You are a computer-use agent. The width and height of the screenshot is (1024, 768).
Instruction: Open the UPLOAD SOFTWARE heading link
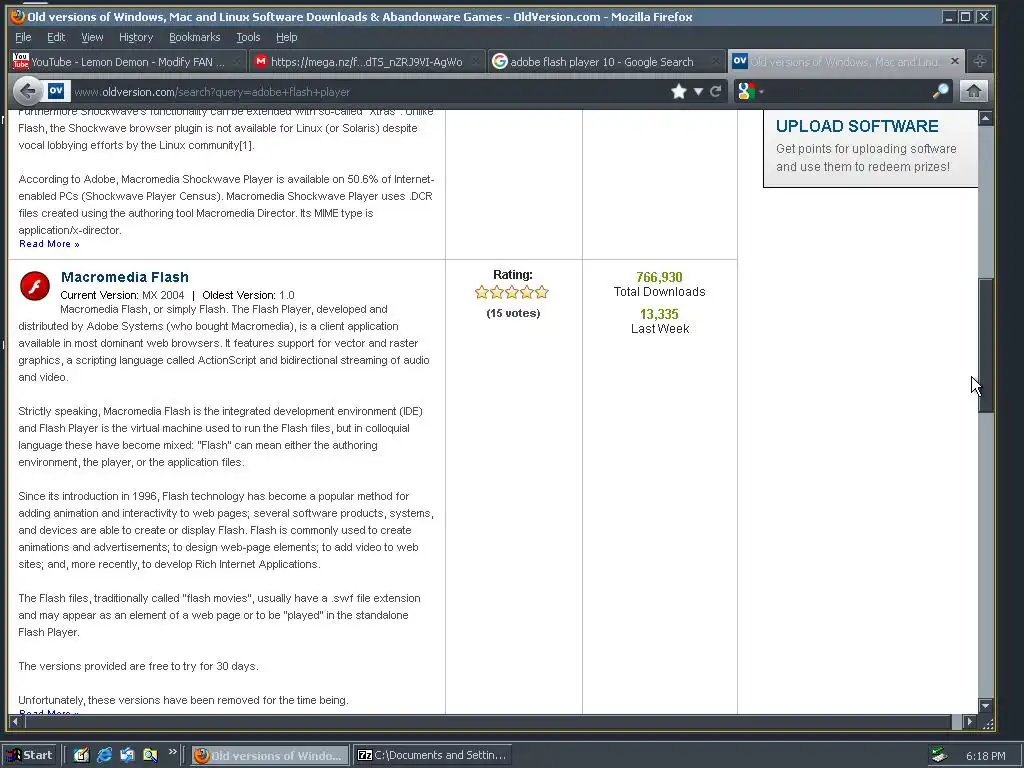pyautogui.click(x=857, y=126)
